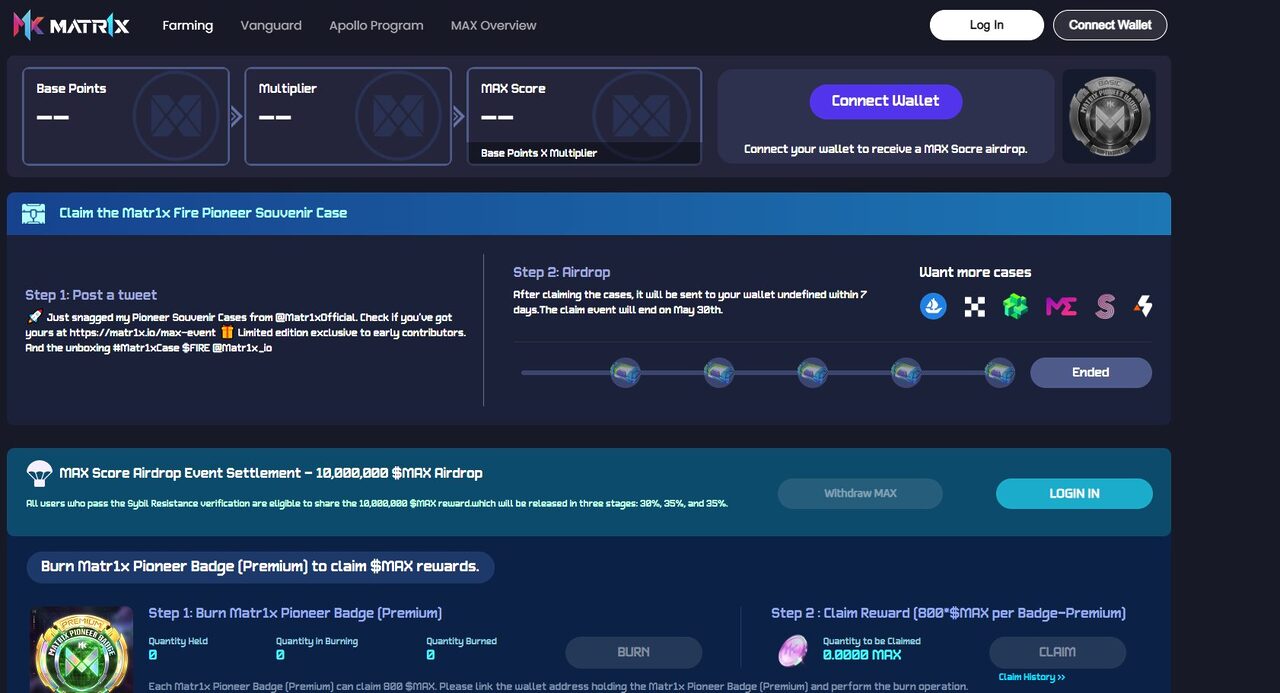Select the Base Points card
Image resolution: width=1280 pixels, height=693 pixels.
pyautogui.click(x=126, y=116)
